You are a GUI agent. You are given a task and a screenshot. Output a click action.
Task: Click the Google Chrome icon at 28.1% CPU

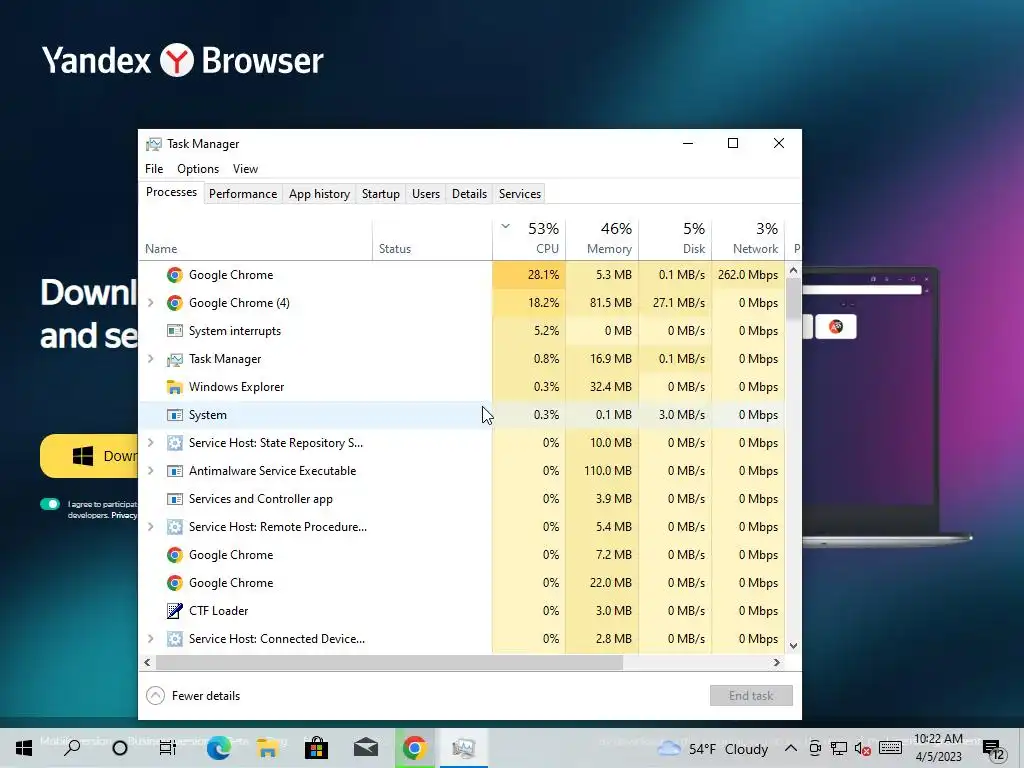coord(174,275)
